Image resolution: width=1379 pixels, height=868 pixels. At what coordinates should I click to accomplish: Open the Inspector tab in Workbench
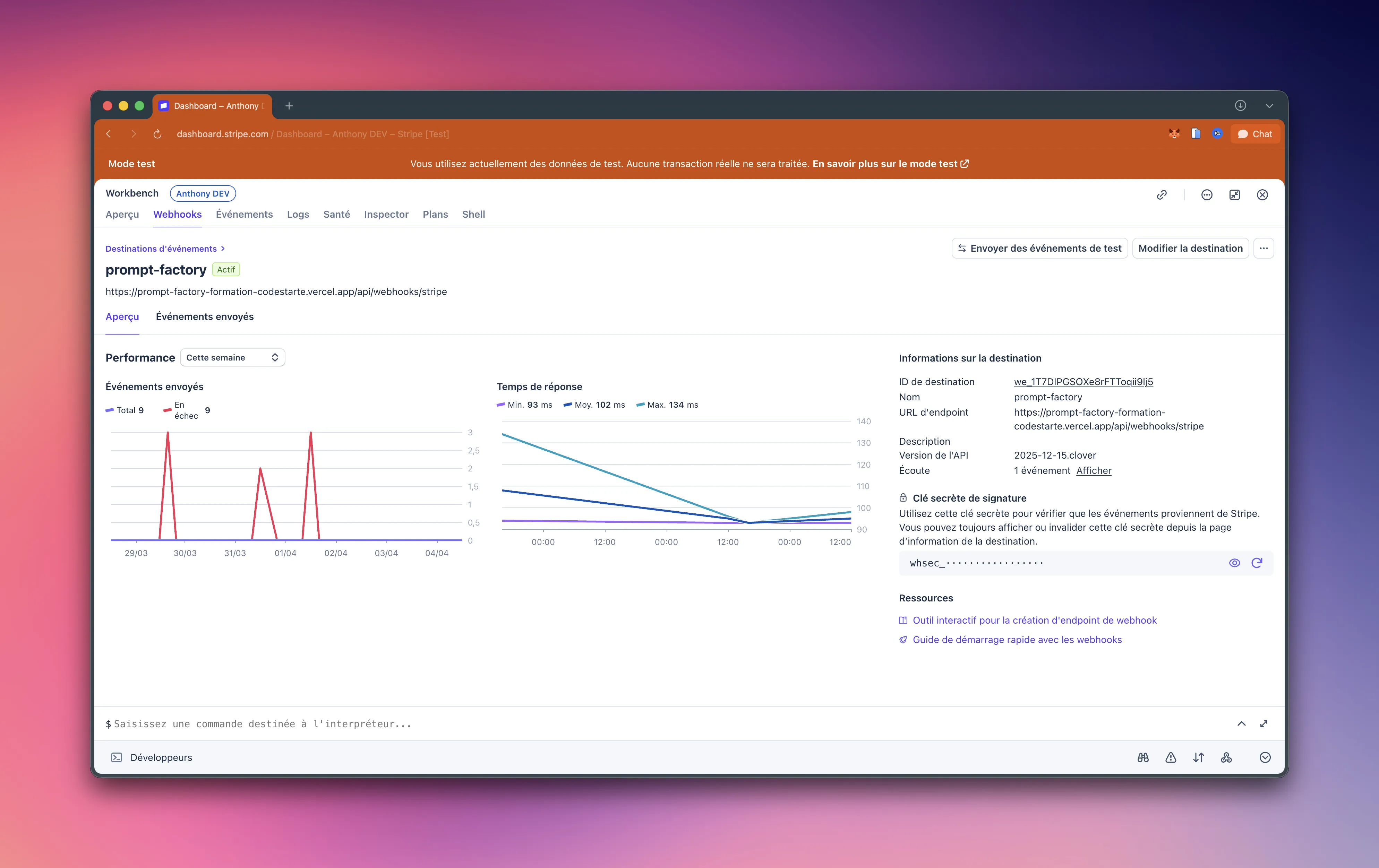click(x=386, y=214)
